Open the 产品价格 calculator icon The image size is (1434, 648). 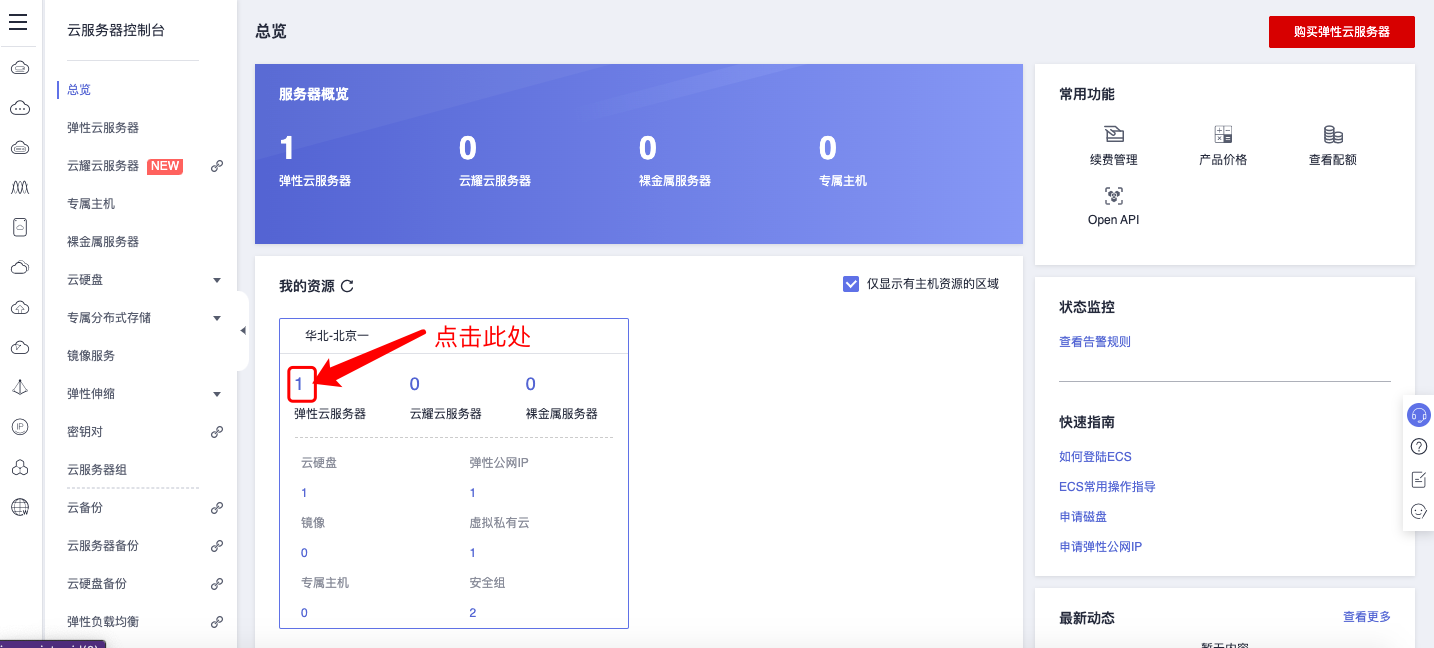tap(1223, 134)
